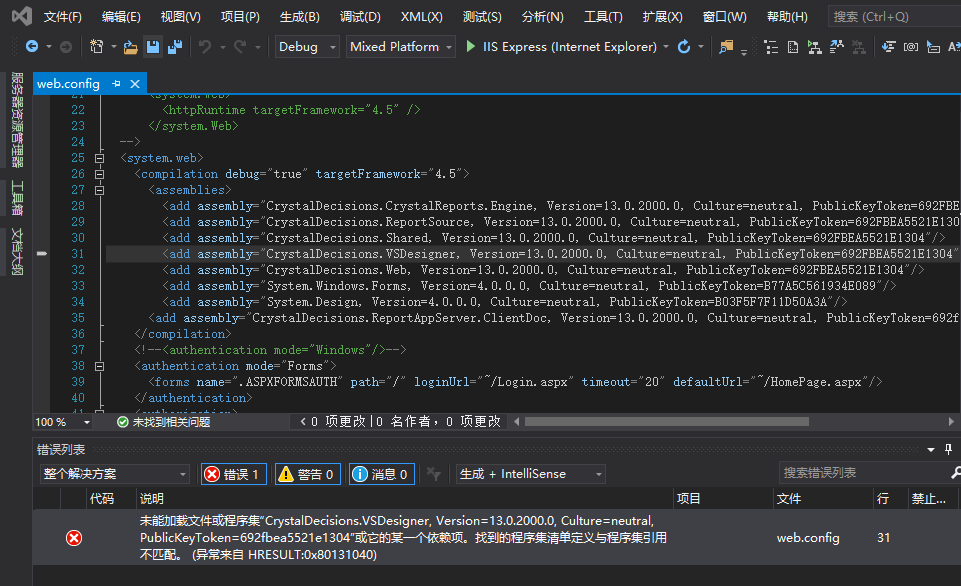Image resolution: width=961 pixels, height=586 pixels.
Task: Click the 文件 column header
Action: (x=789, y=498)
